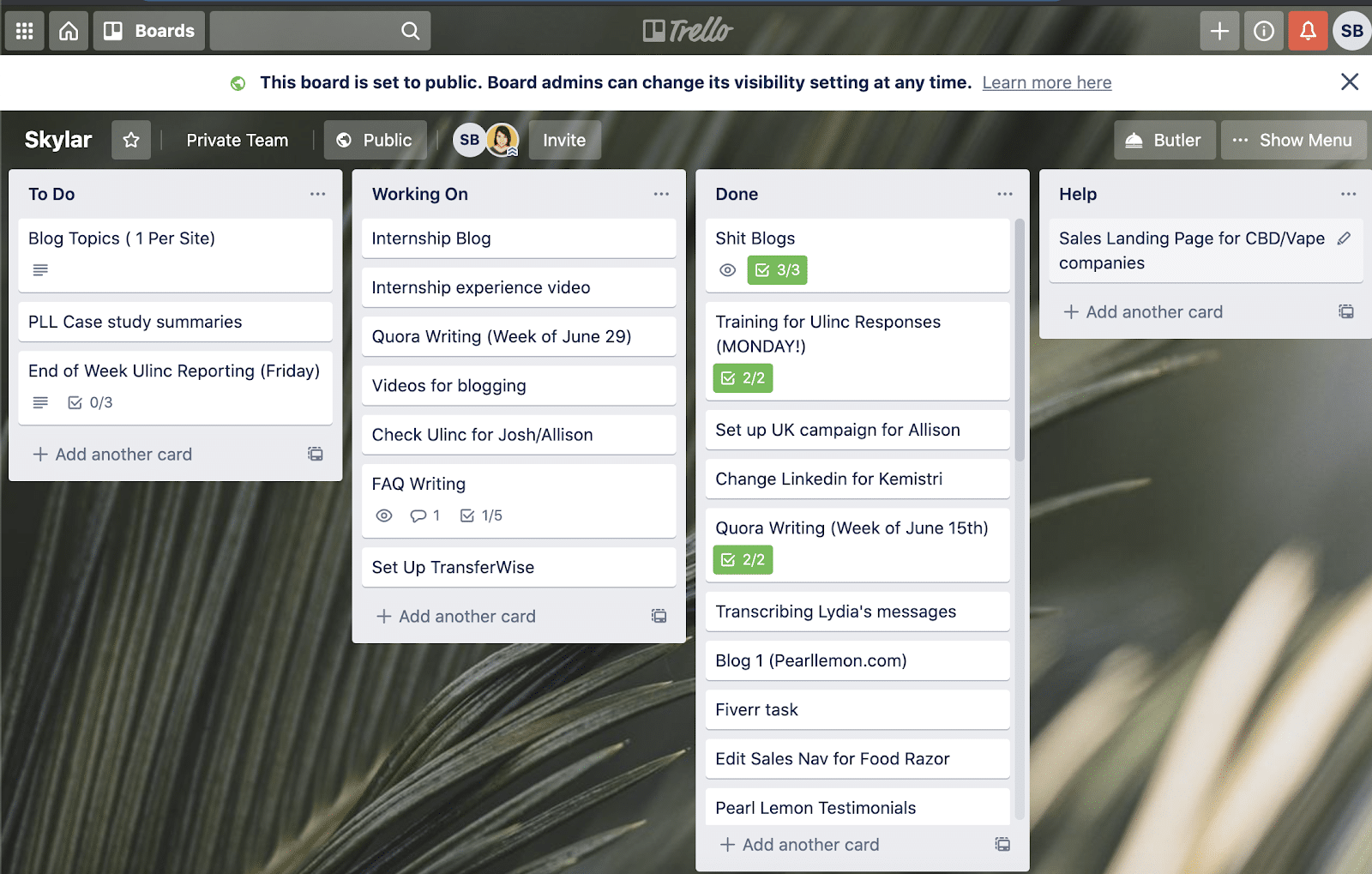This screenshot has height=874, width=1372.
Task: Open the apps grid menu icon
Action: tap(25, 31)
